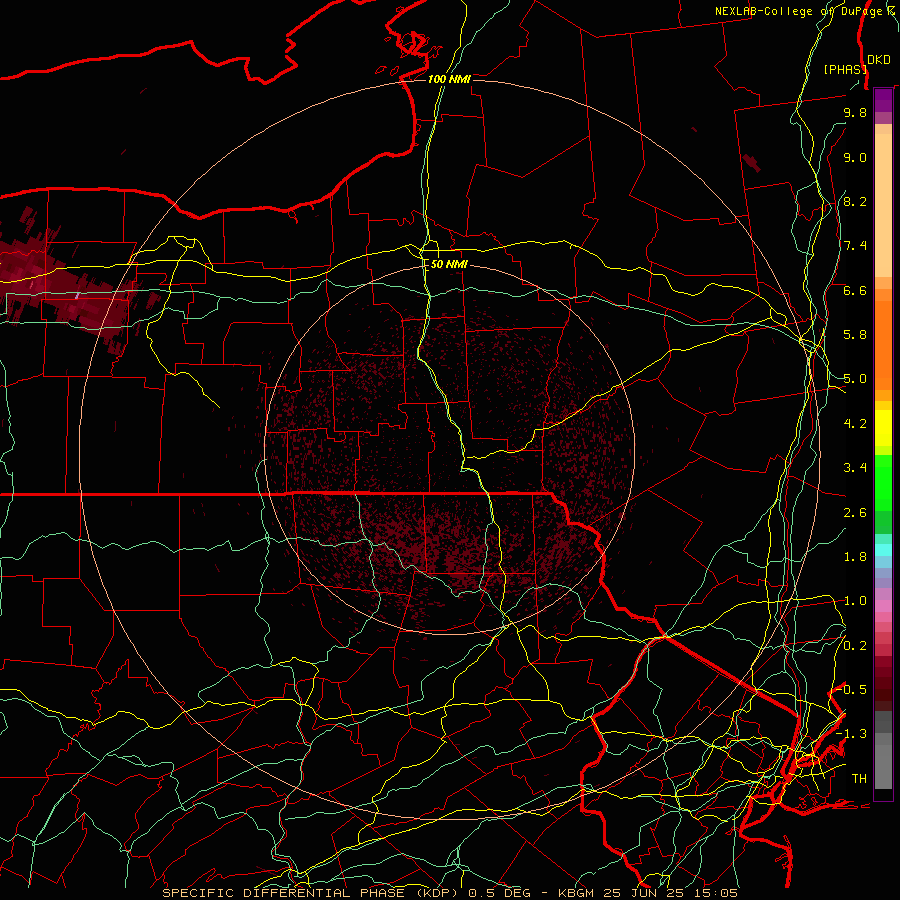Click the 8.2 value on the color scale
The image size is (900, 900).
[855, 201]
